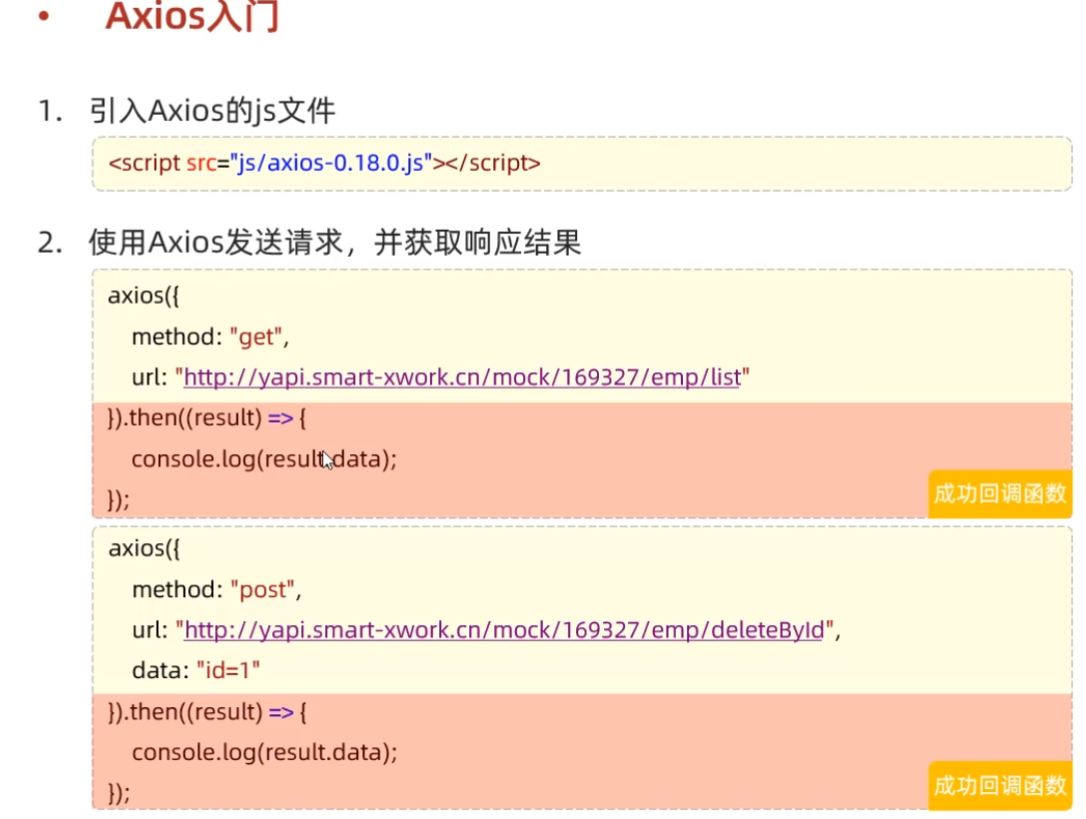Open the emp/list mock URL link
The height and width of the screenshot is (819, 1086).
462,378
